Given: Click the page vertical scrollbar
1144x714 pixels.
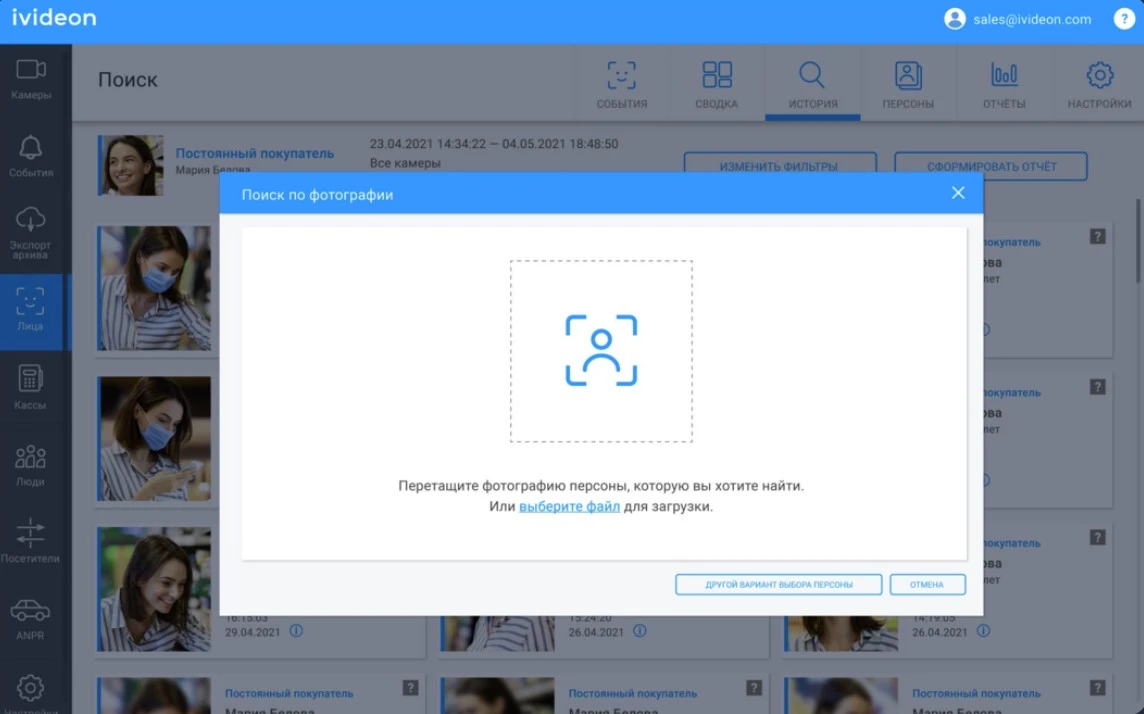Looking at the screenshot, I should [x=1138, y=241].
